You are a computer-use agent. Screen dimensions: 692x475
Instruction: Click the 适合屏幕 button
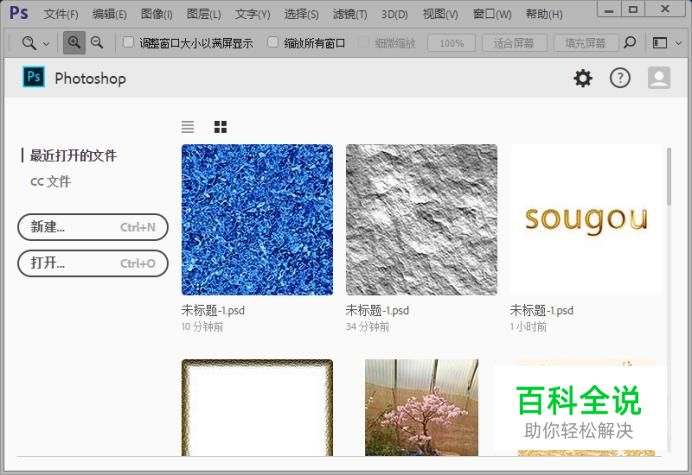pos(514,43)
